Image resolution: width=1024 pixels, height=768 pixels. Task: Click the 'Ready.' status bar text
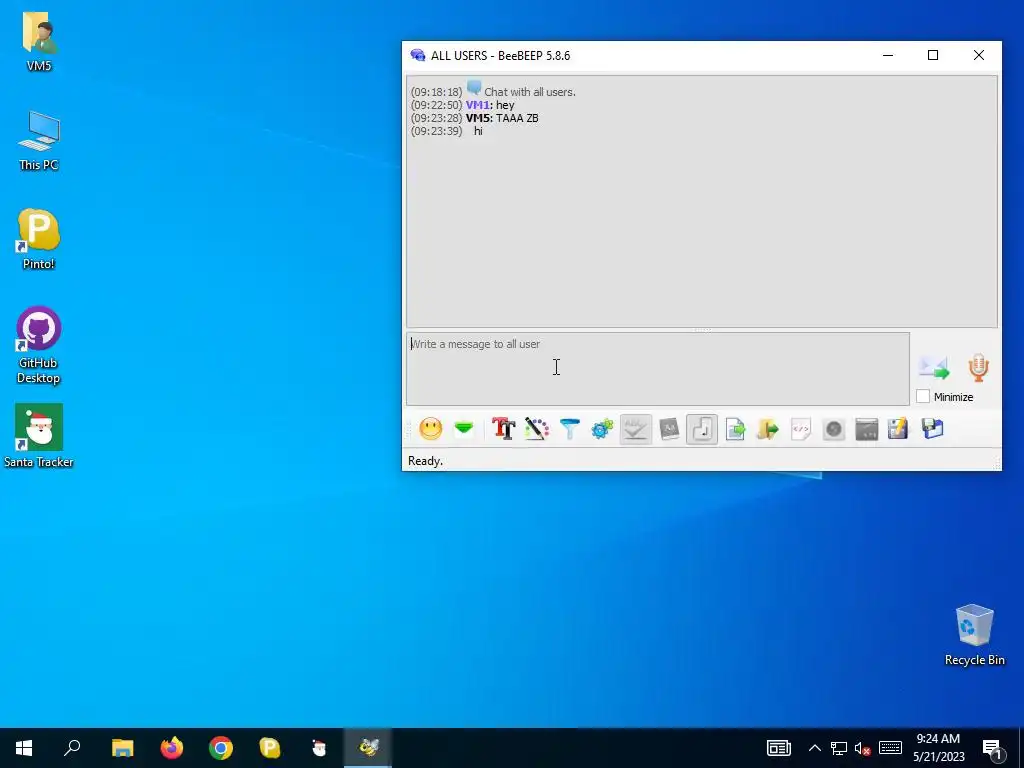pyautogui.click(x=425, y=461)
